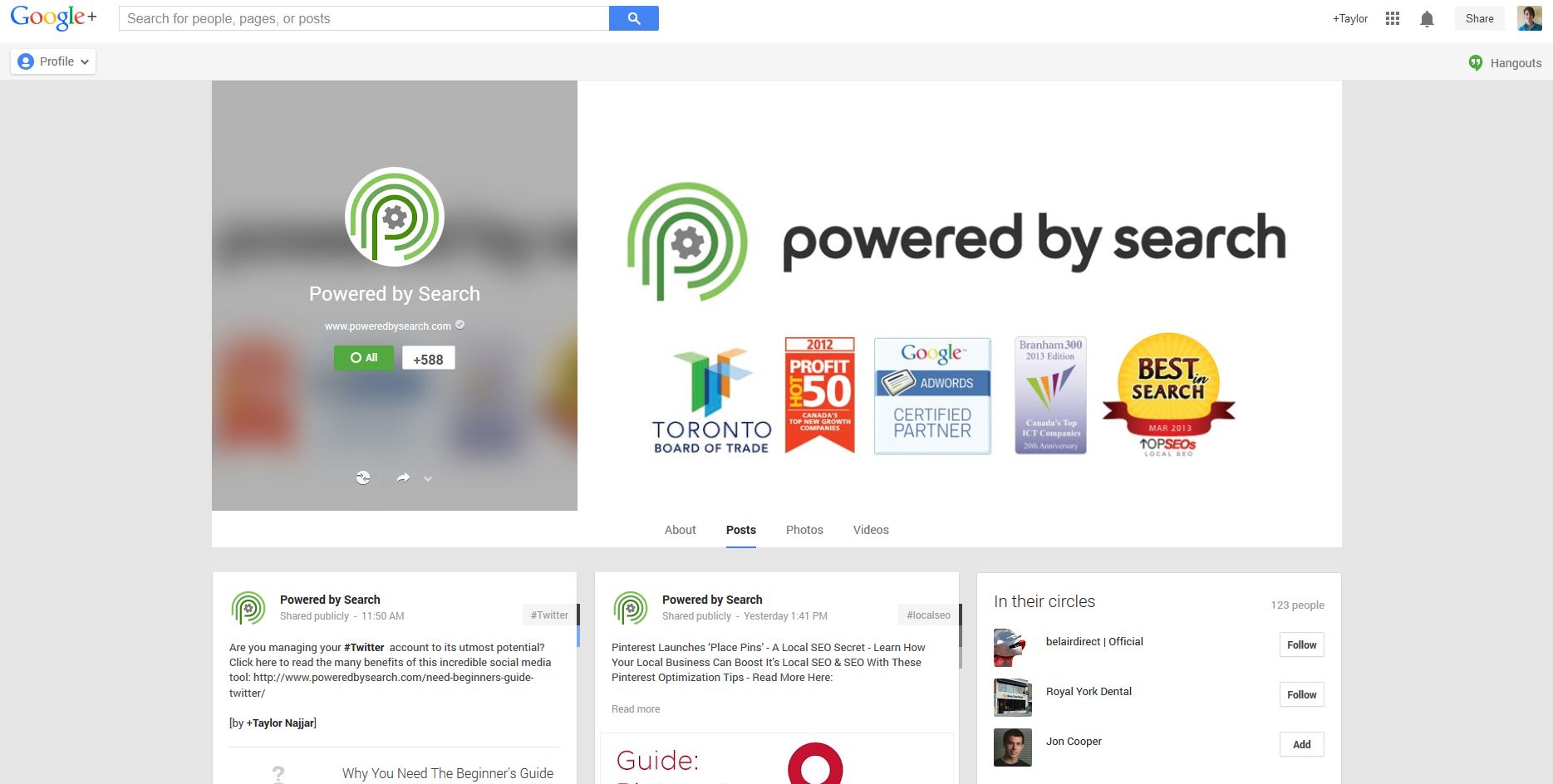Switch to the Photos tab

804,530
